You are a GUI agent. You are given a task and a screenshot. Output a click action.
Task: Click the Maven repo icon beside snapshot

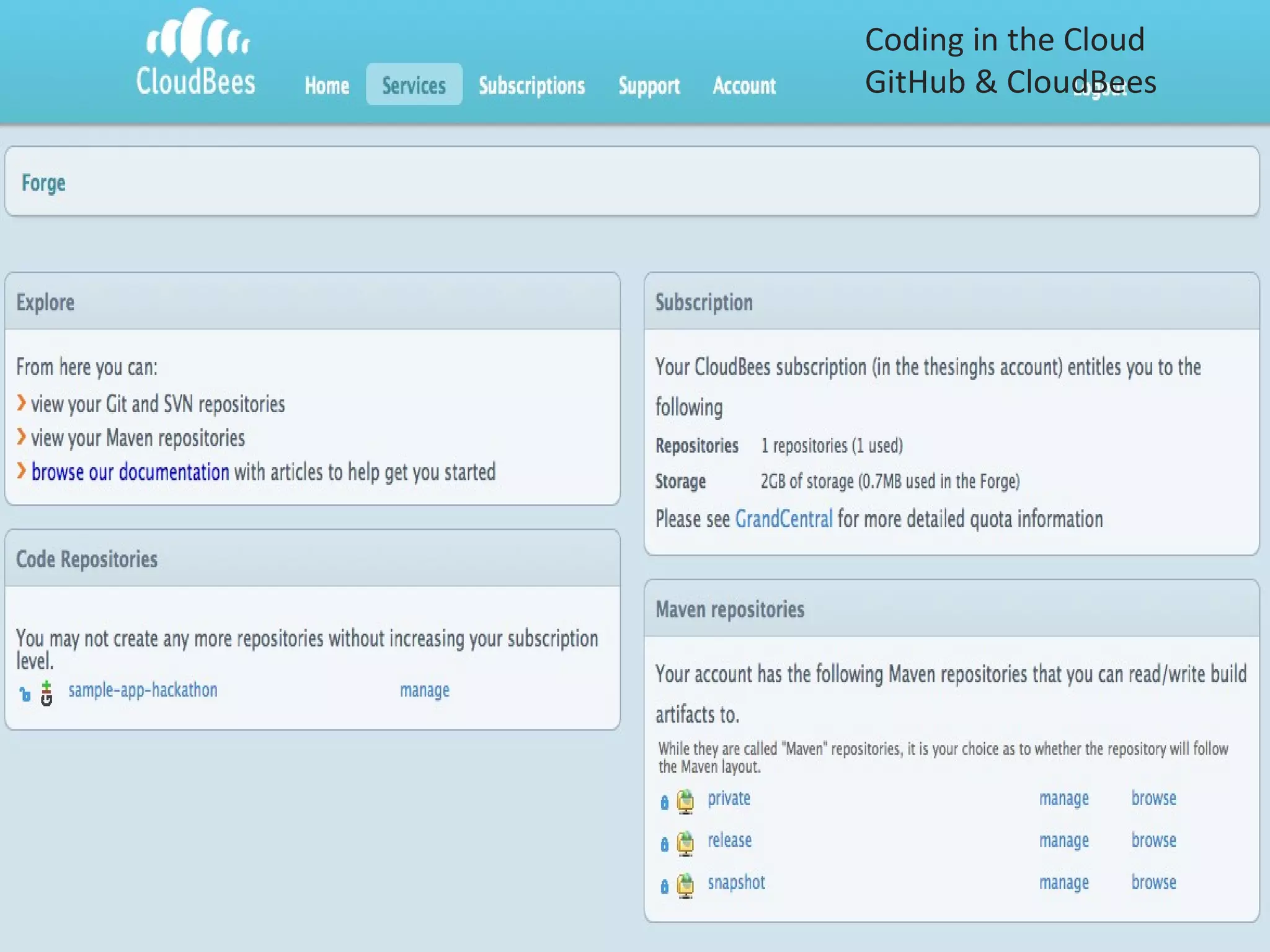click(685, 886)
